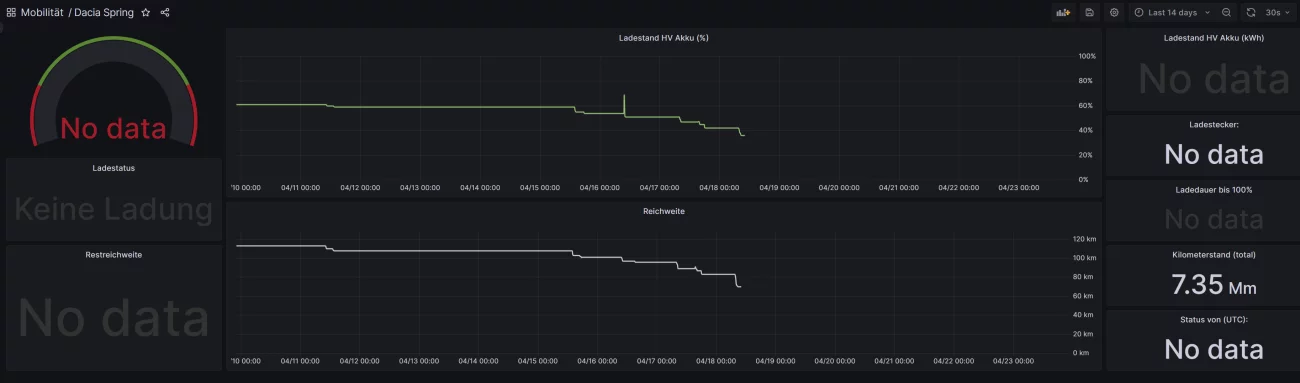Open the Ladestand HV Akku (%) panel menu
This screenshot has width=1300, height=383.
(664, 37)
